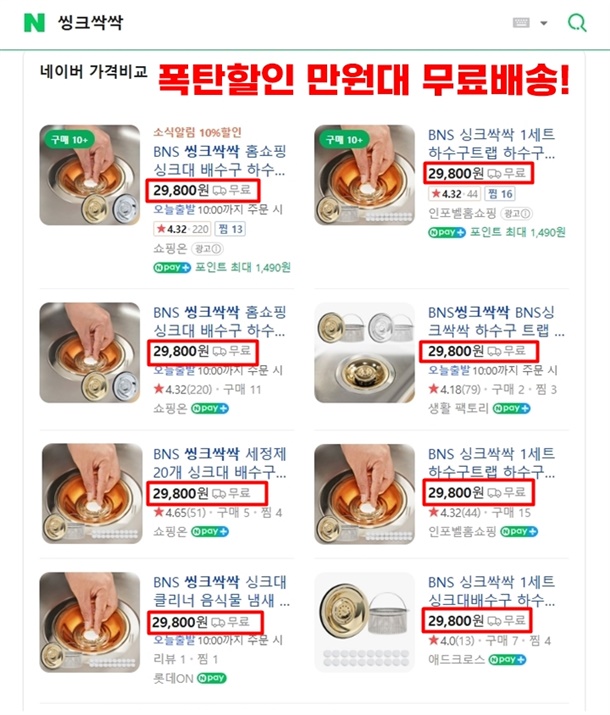Viewport: 610px width, 715px height.
Task: Click the green search magnifier icon
Action: coord(577,22)
